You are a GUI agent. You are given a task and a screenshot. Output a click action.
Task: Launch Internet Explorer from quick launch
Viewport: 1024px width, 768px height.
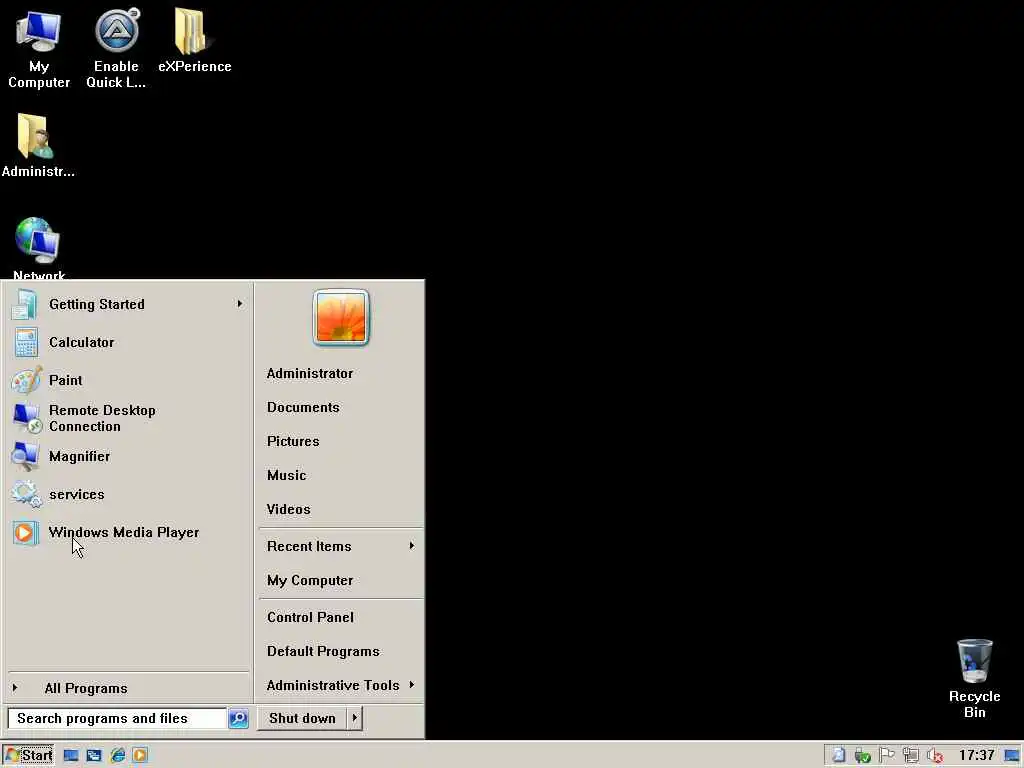tap(118, 756)
